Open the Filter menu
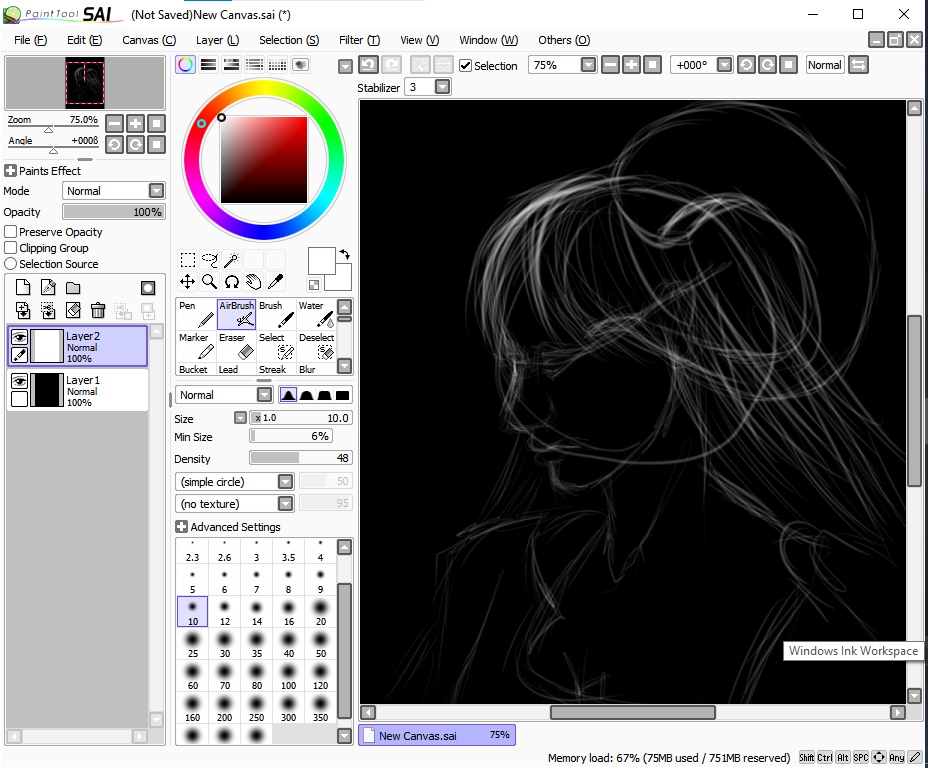The image size is (928, 768). coord(359,40)
